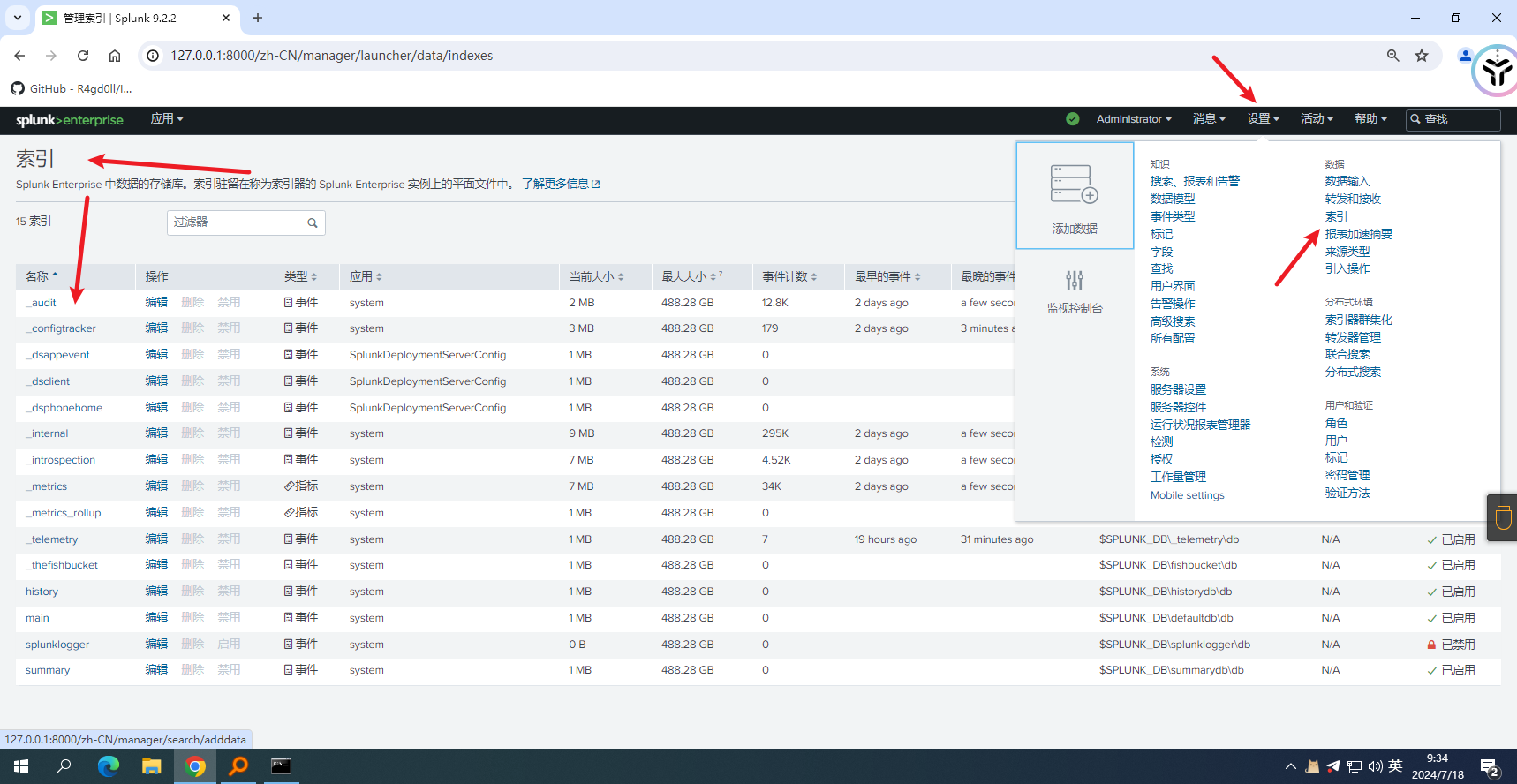Open the Administrator dropdown menu
Viewport: 1517px width, 784px height.
1134,119
